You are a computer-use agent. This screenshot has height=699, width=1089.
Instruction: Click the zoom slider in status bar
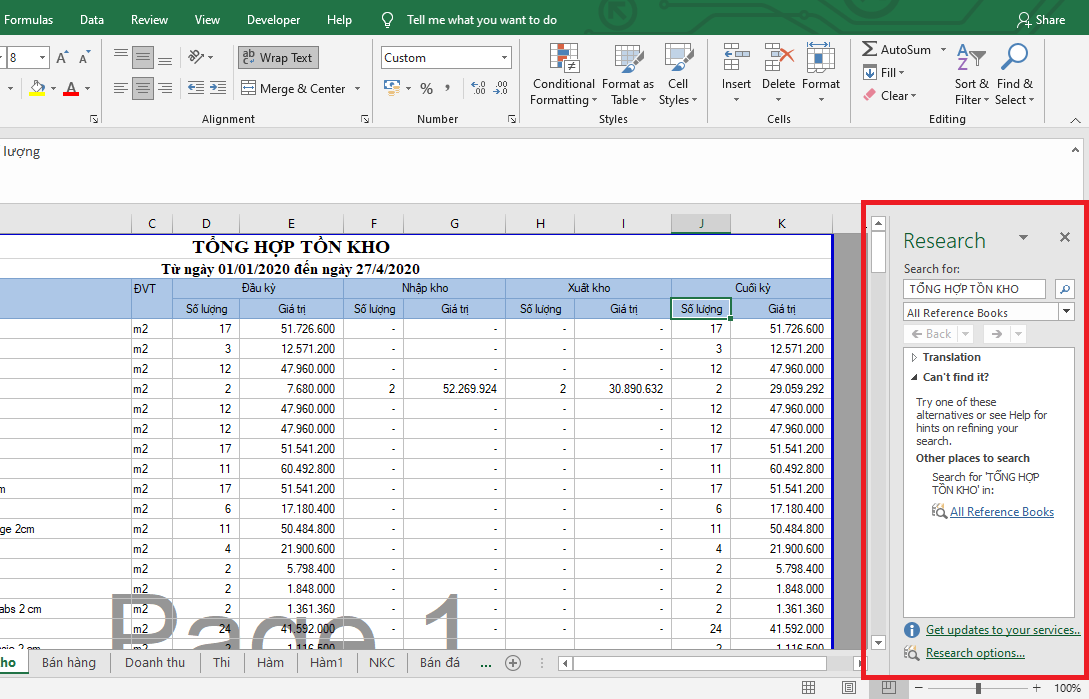click(978, 688)
